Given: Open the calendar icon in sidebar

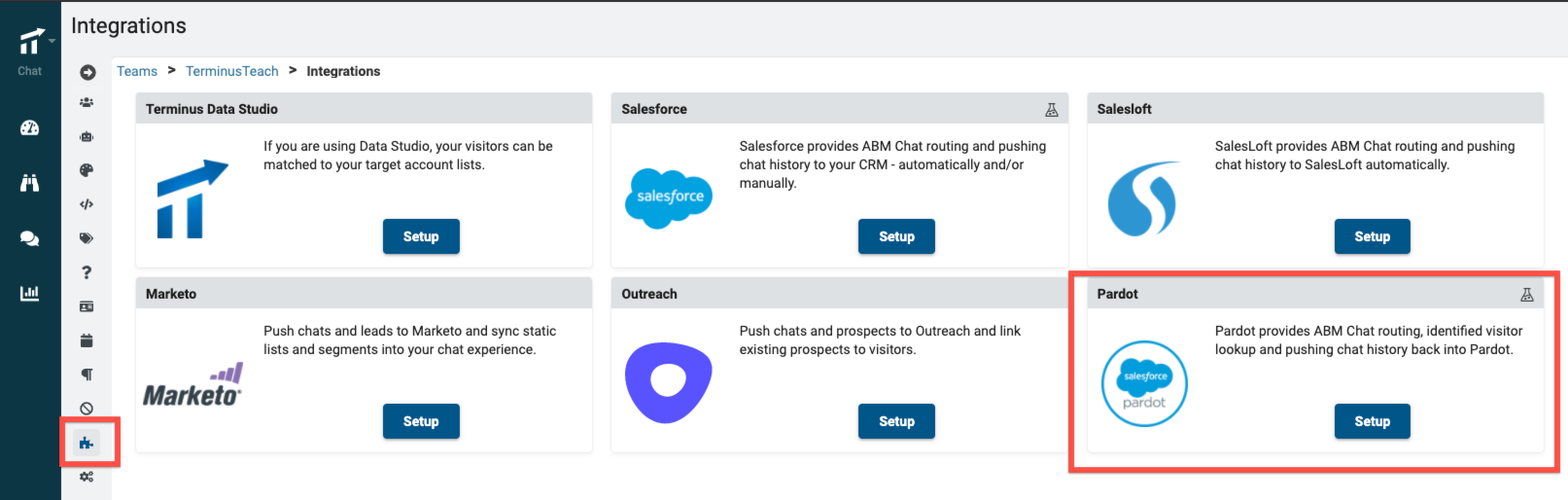Looking at the screenshot, I should (x=87, y=340).
